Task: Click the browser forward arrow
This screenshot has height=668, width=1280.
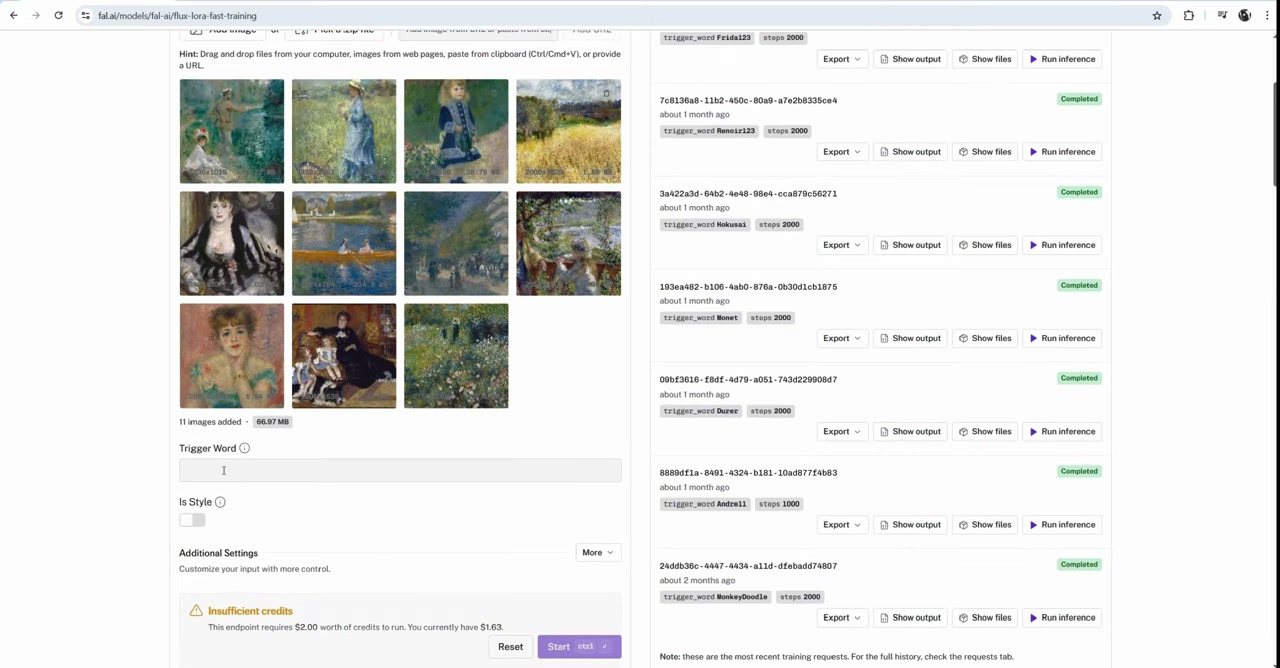Action: click(36, 16)
